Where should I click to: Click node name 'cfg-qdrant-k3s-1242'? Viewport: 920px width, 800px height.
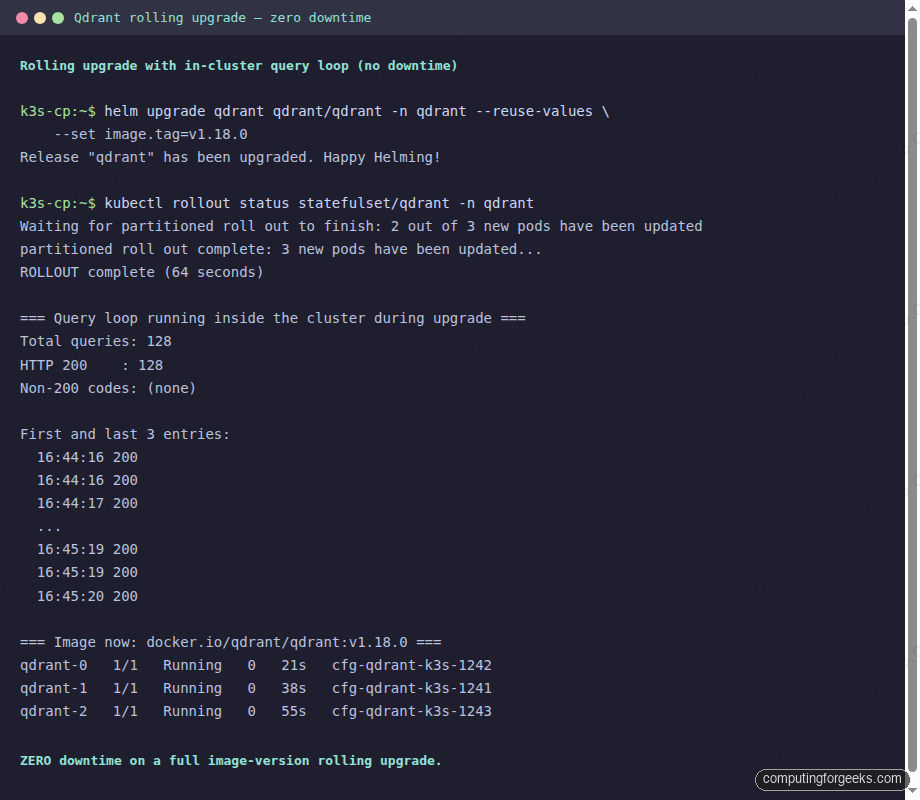tap(412, 665)
